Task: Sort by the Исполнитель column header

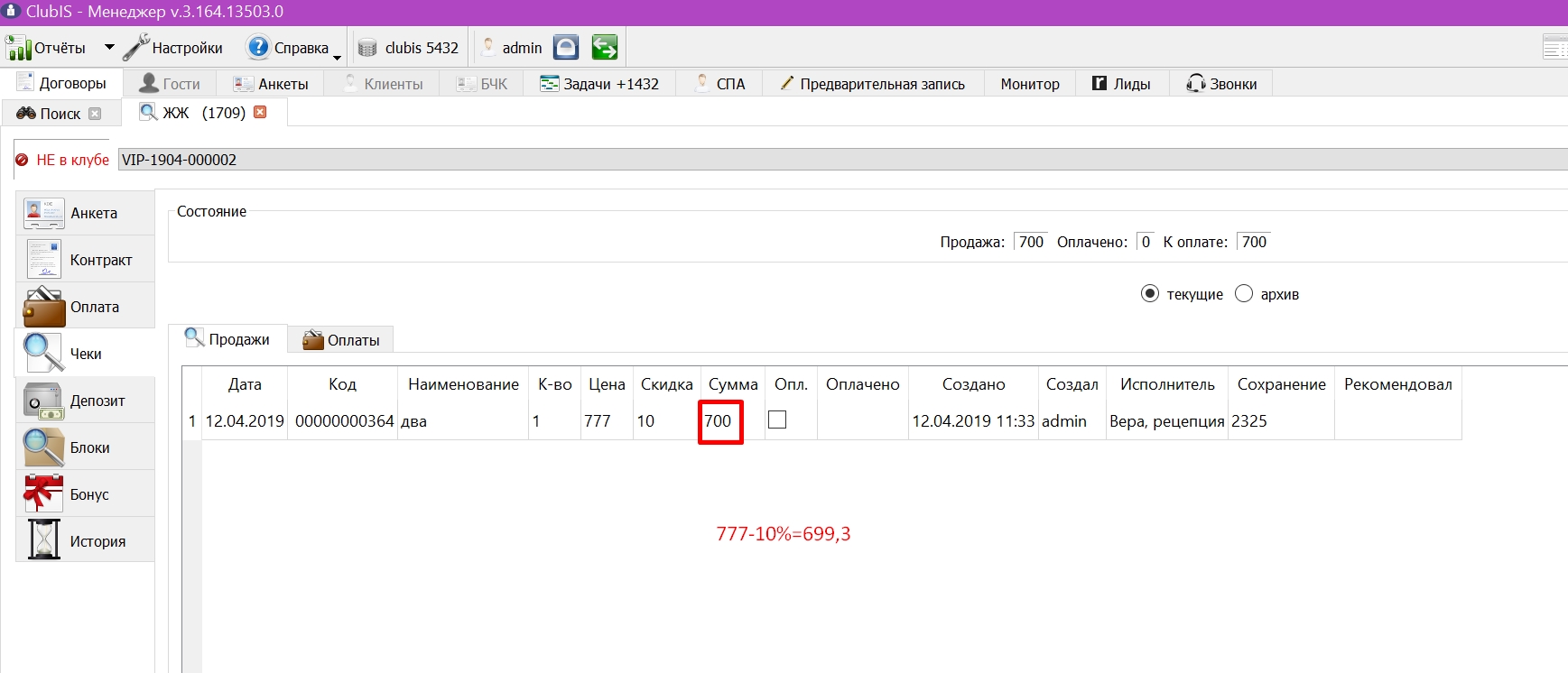Action: (1167, 384)
